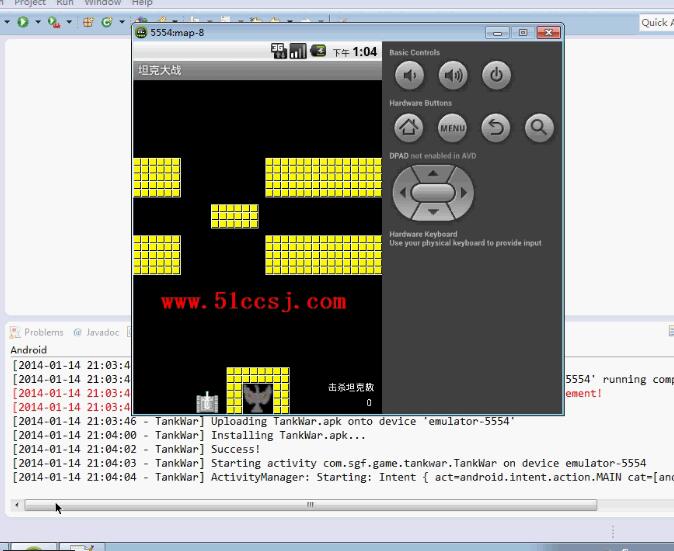Click the DPAD center button
Image resolution: width=674 pixels, height=551 pixels.
(433, 193)
